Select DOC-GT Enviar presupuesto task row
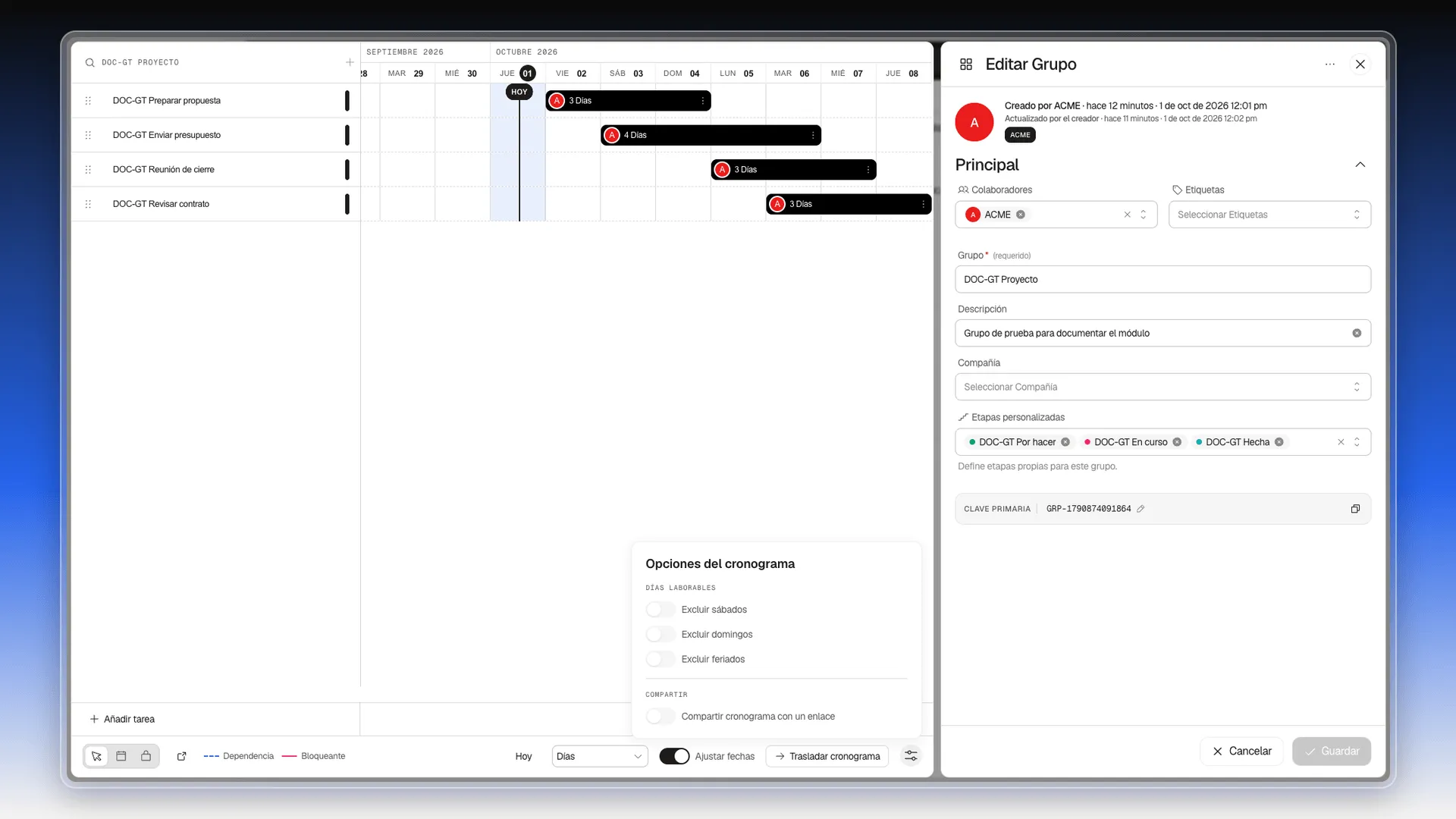 pos(215,135)
